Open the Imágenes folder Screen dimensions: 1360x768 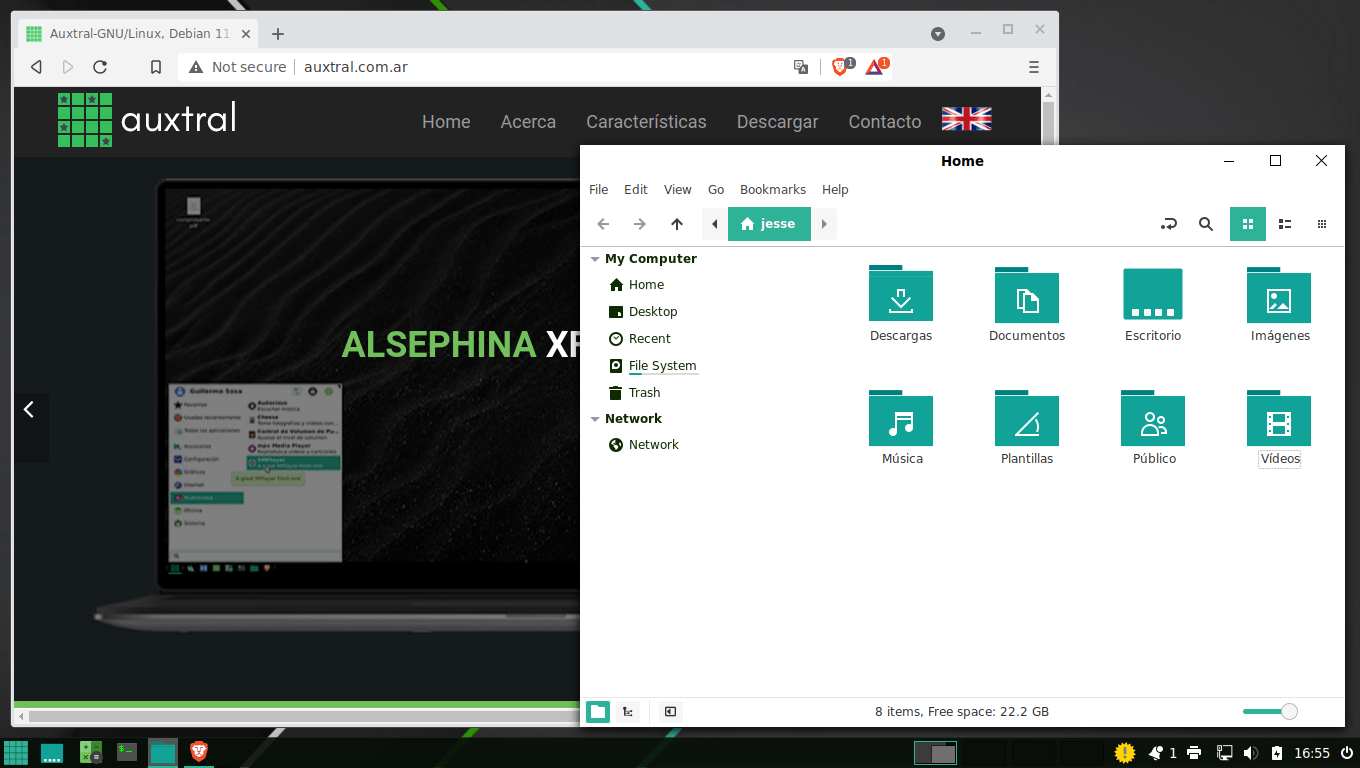1280,304
